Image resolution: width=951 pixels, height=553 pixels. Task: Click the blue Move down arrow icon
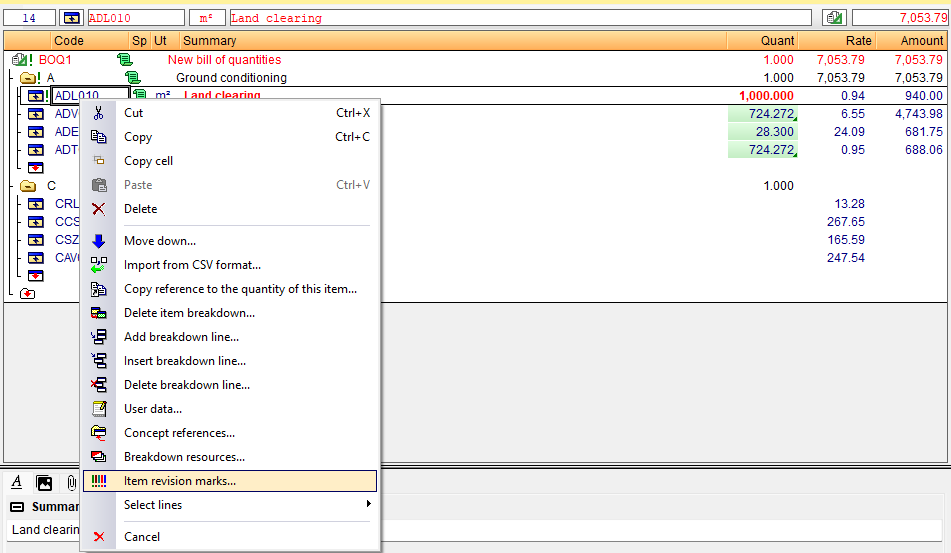[98, 241]
